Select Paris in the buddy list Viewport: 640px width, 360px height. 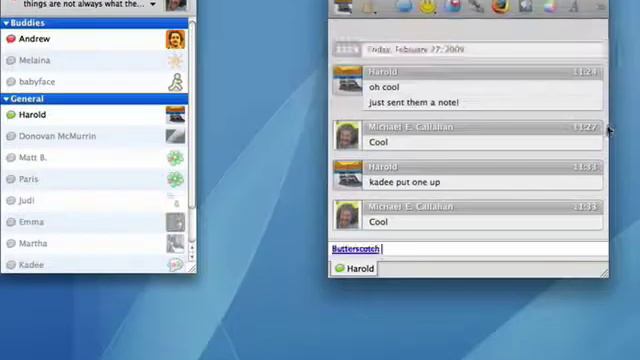point(94,179)
